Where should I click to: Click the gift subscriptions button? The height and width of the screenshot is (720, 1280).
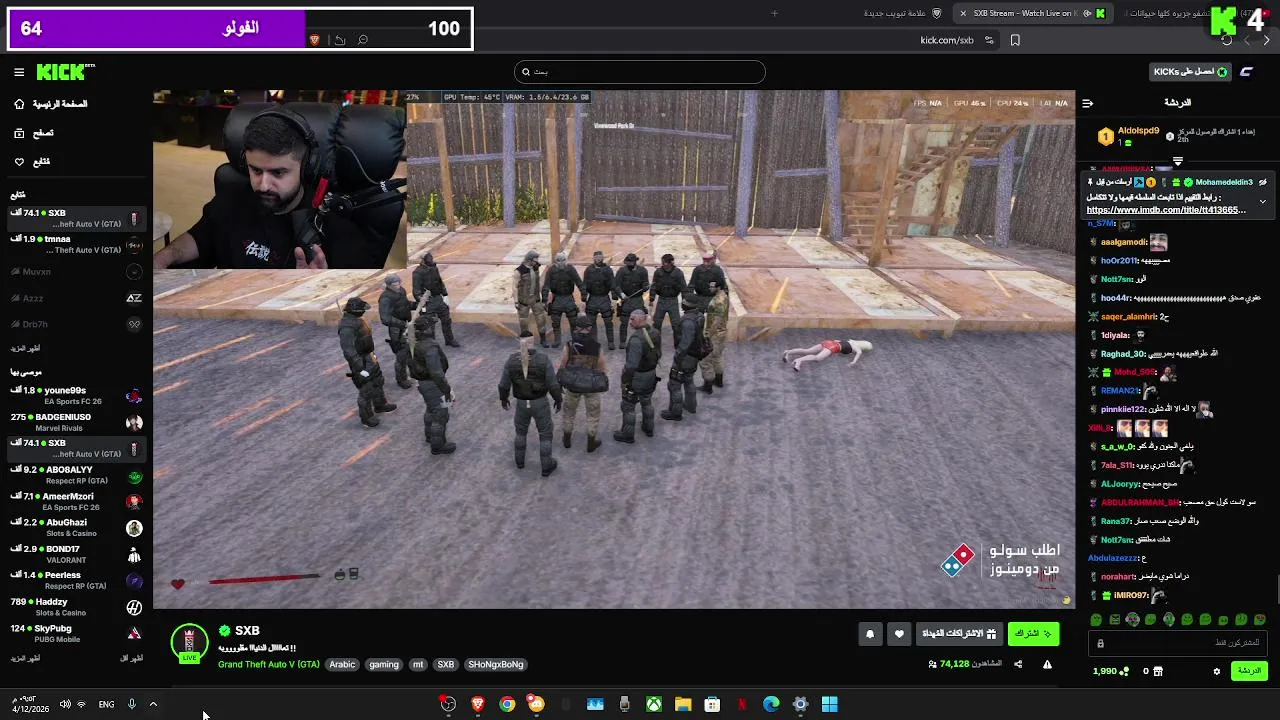pyautogui.click(x=959, y=634)
